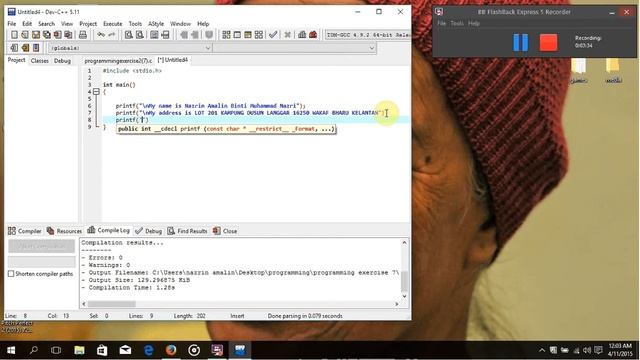Image resolution: width=640 pixels, height=360 pixels.
Task: Click 'Output Size: 129.296875 KiB' log line
Action: coord(136,280)
